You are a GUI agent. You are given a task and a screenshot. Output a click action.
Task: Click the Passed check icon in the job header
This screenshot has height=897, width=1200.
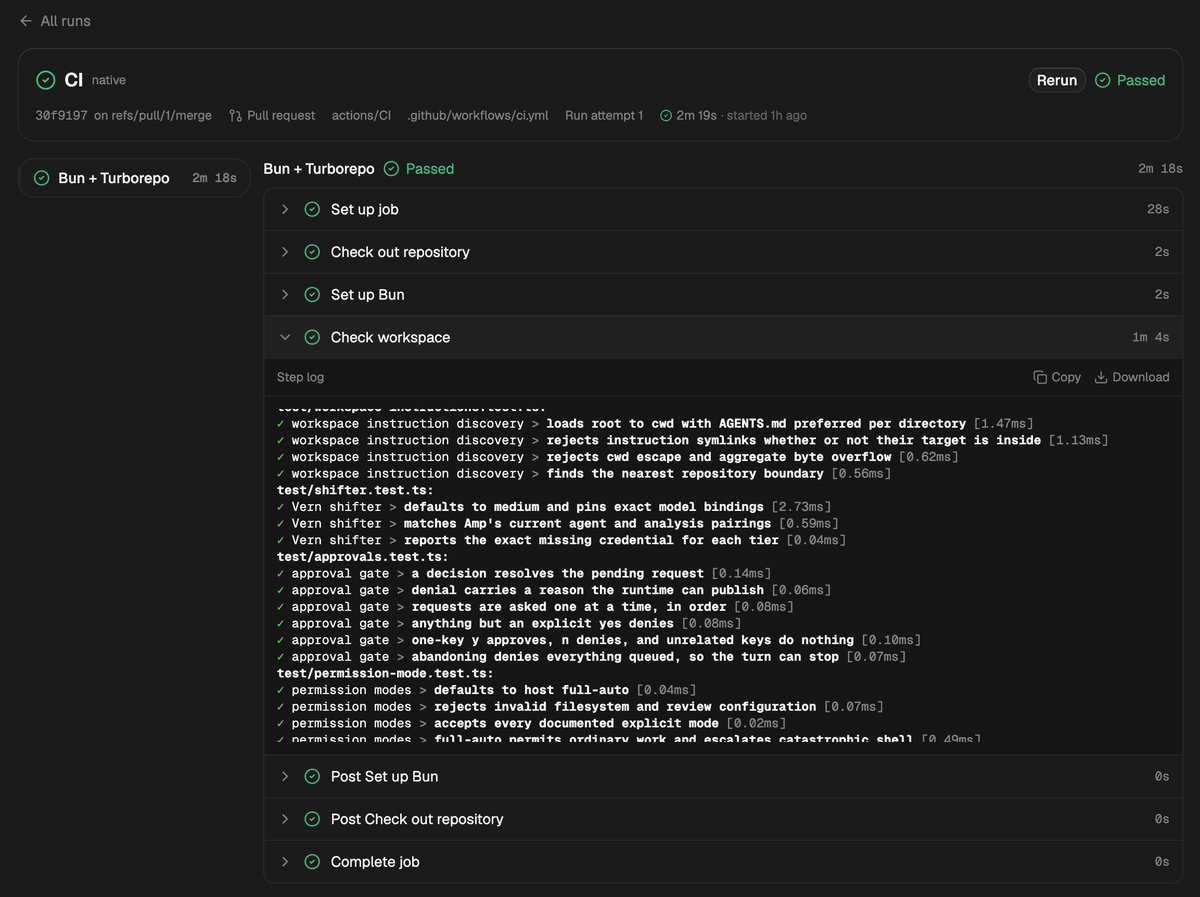[x=392, y=169]
